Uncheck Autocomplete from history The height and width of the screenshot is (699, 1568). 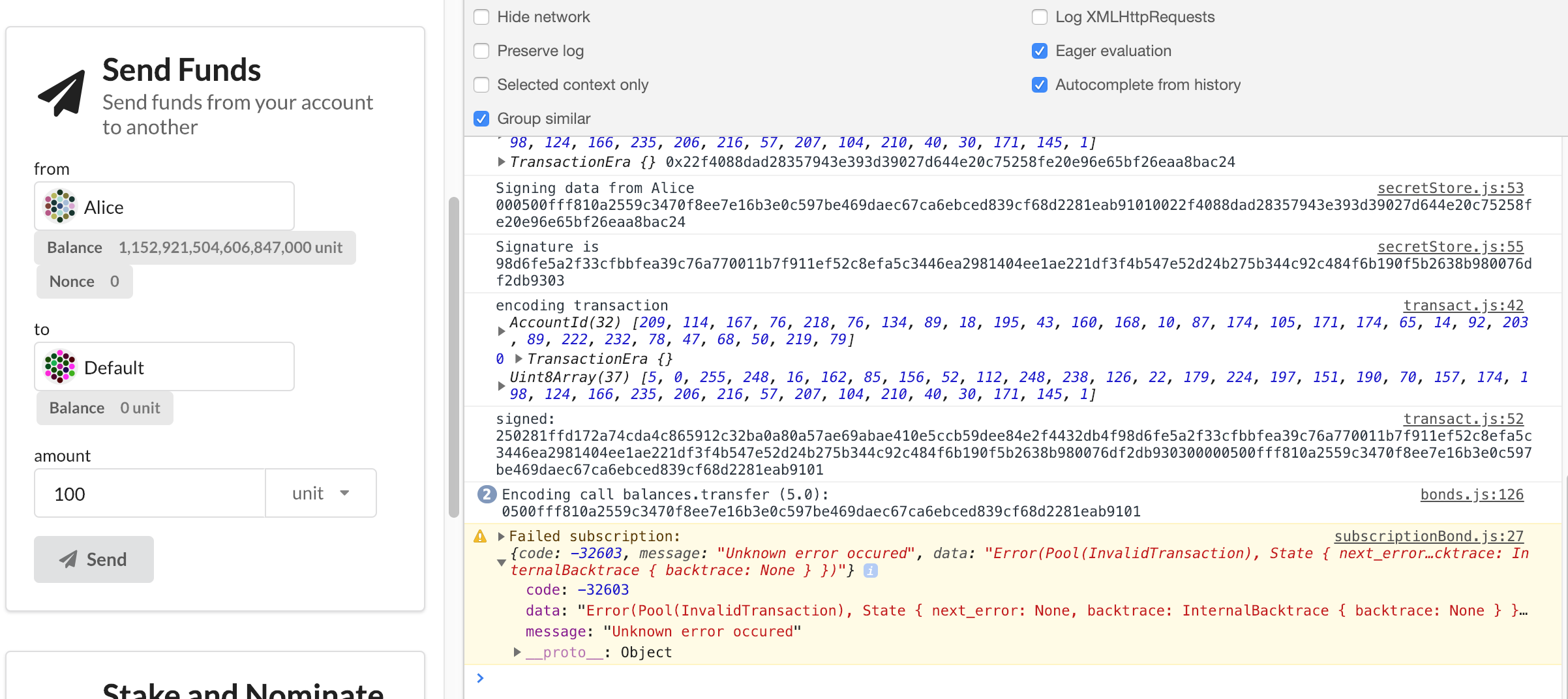[1040, 85]
